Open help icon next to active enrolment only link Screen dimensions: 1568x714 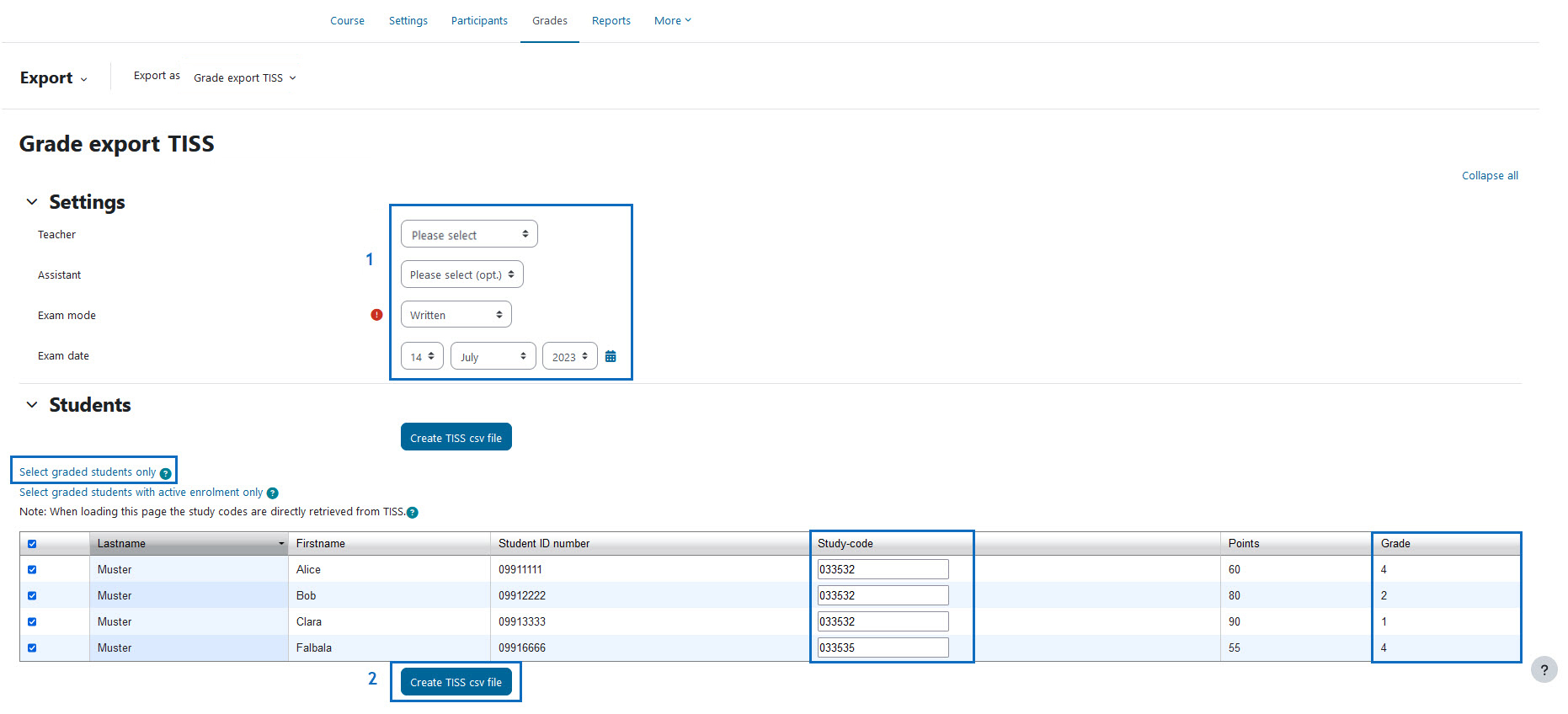(x=273, y=493)
